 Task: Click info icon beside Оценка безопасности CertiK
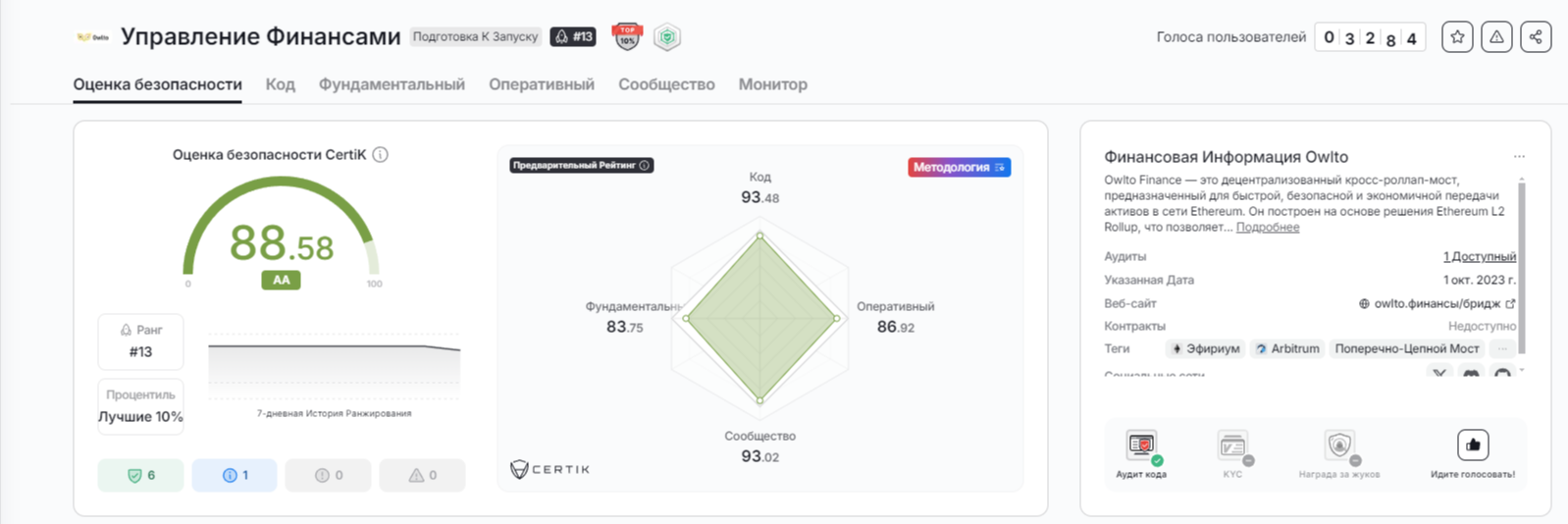pos(381,155)
